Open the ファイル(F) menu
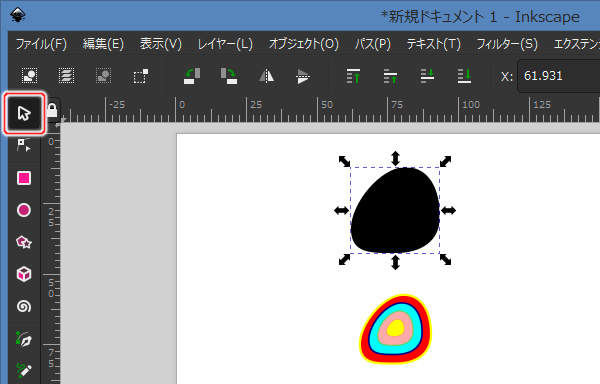The image size is (600, 384). (x=41, y=44)
